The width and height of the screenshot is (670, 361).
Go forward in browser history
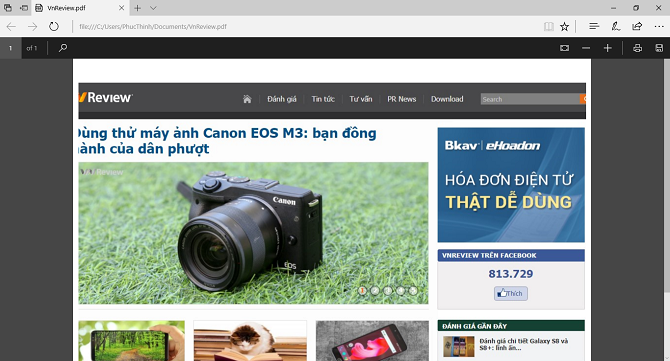(x=32, y=26)
